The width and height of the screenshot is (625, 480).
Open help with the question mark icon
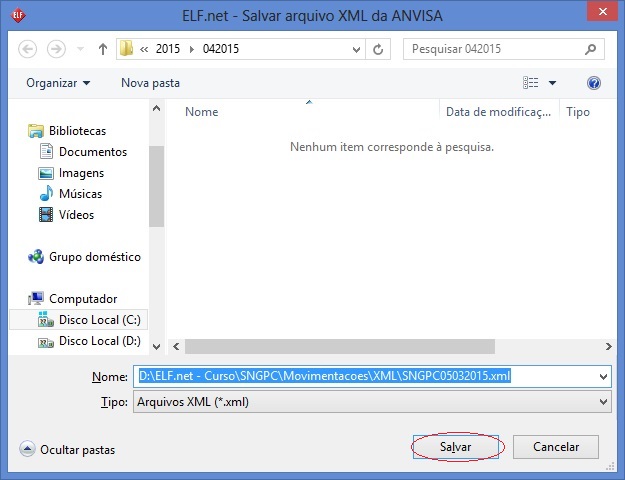click(x=594, y=83)
